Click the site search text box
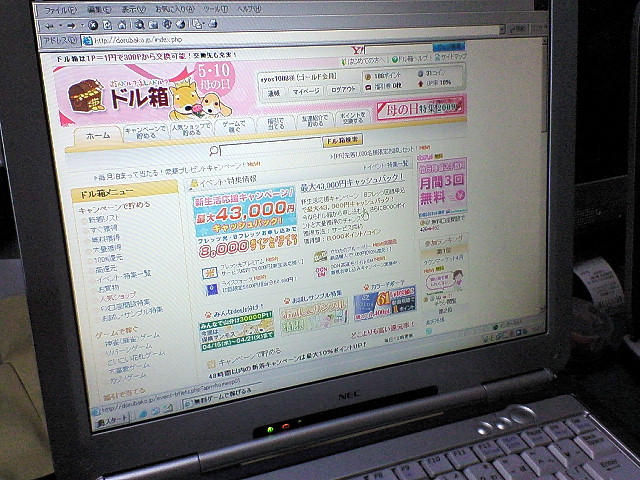 point(270,145)
